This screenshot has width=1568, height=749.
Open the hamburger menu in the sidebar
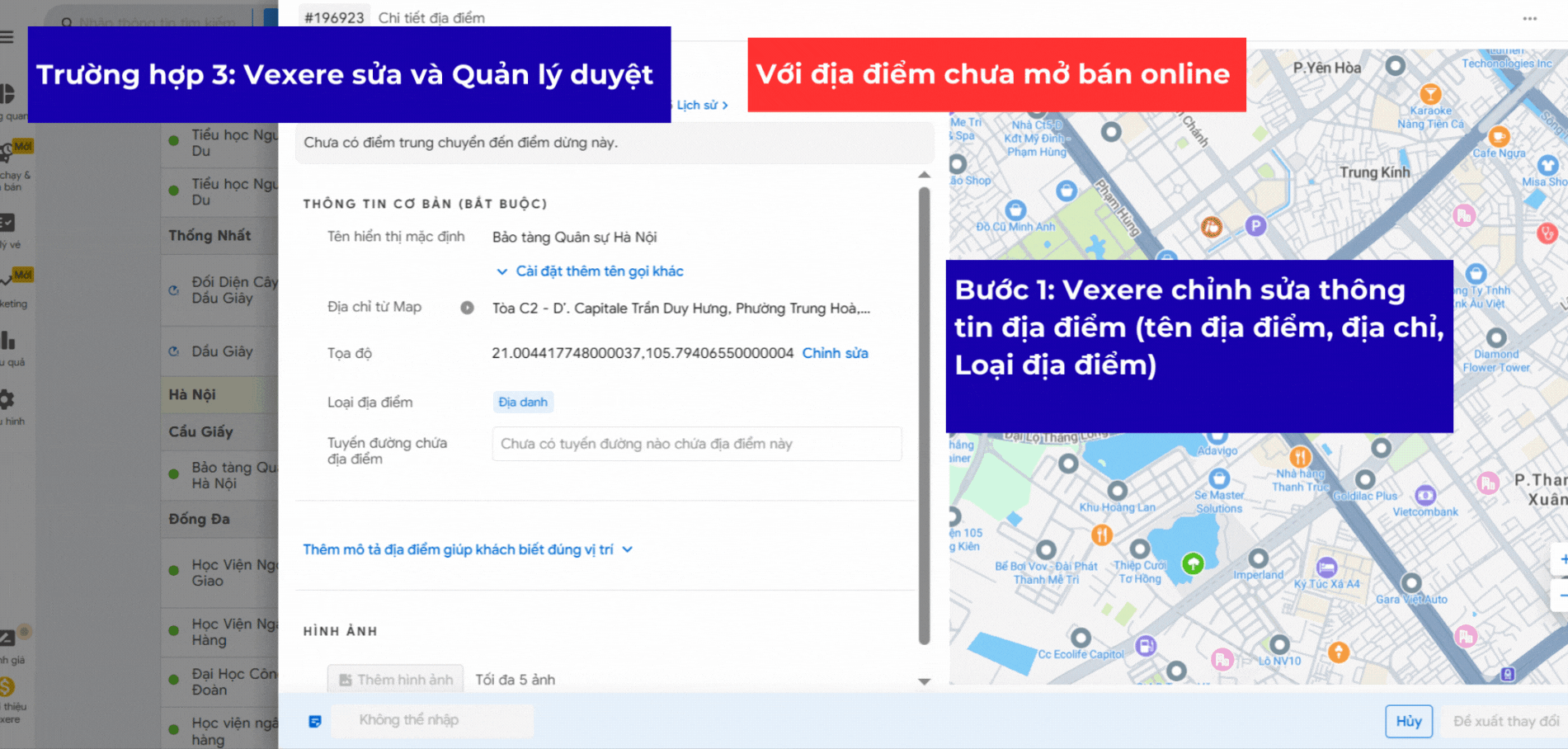pos(7,37)
